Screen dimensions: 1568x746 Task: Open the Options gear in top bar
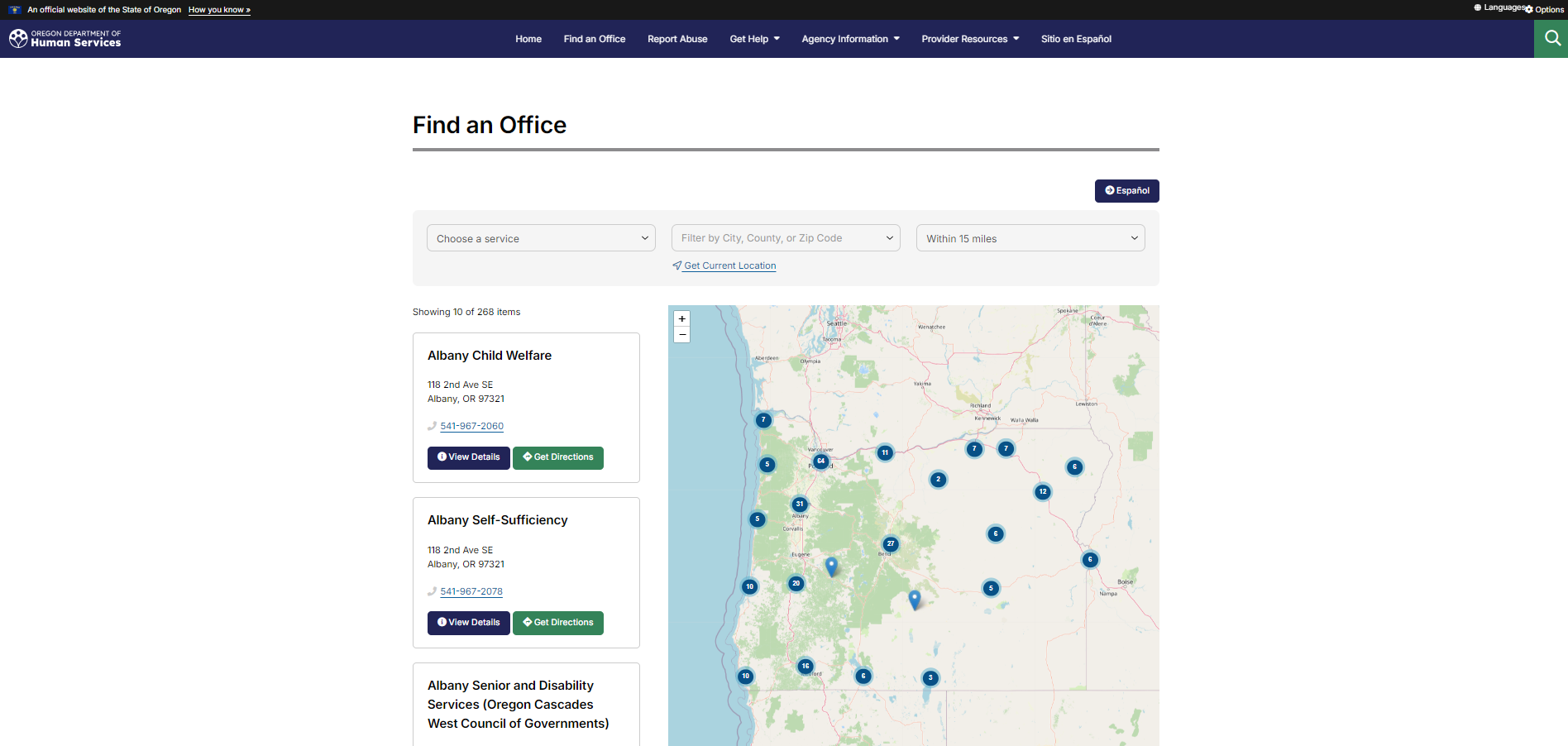(x=1545, y=9)
